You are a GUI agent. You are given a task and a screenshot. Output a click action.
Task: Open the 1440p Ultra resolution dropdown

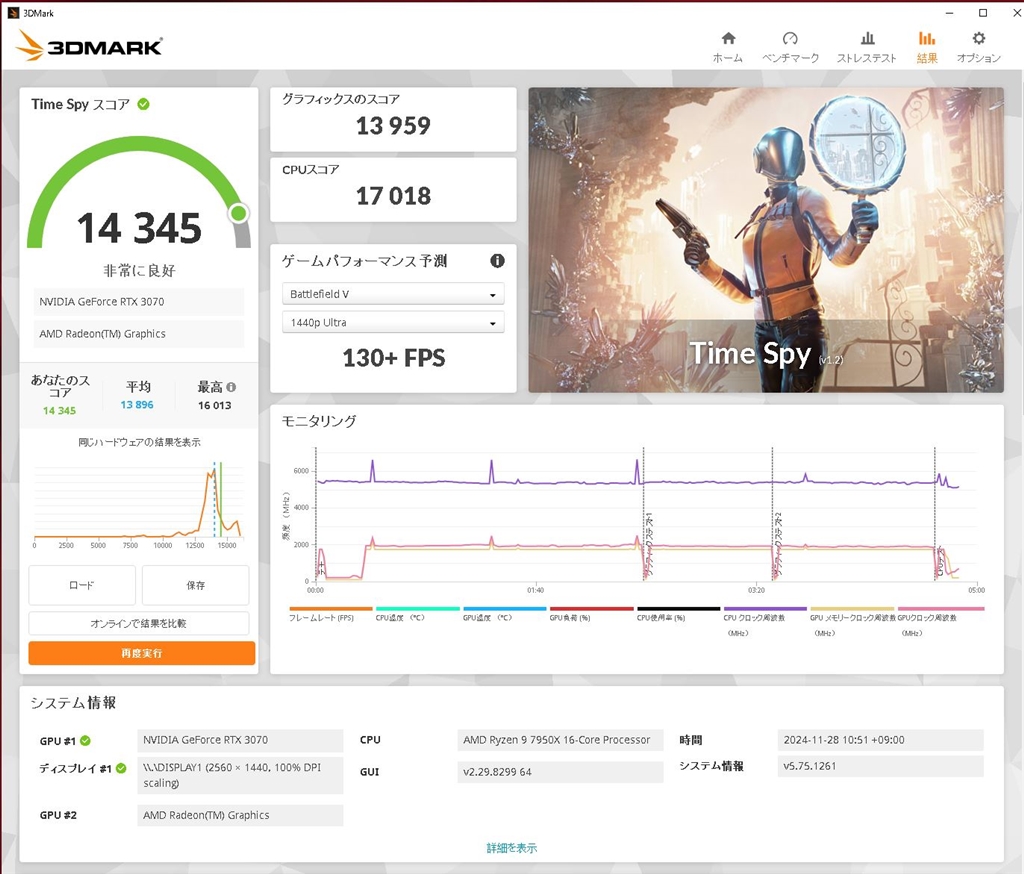tap(393, 323)
